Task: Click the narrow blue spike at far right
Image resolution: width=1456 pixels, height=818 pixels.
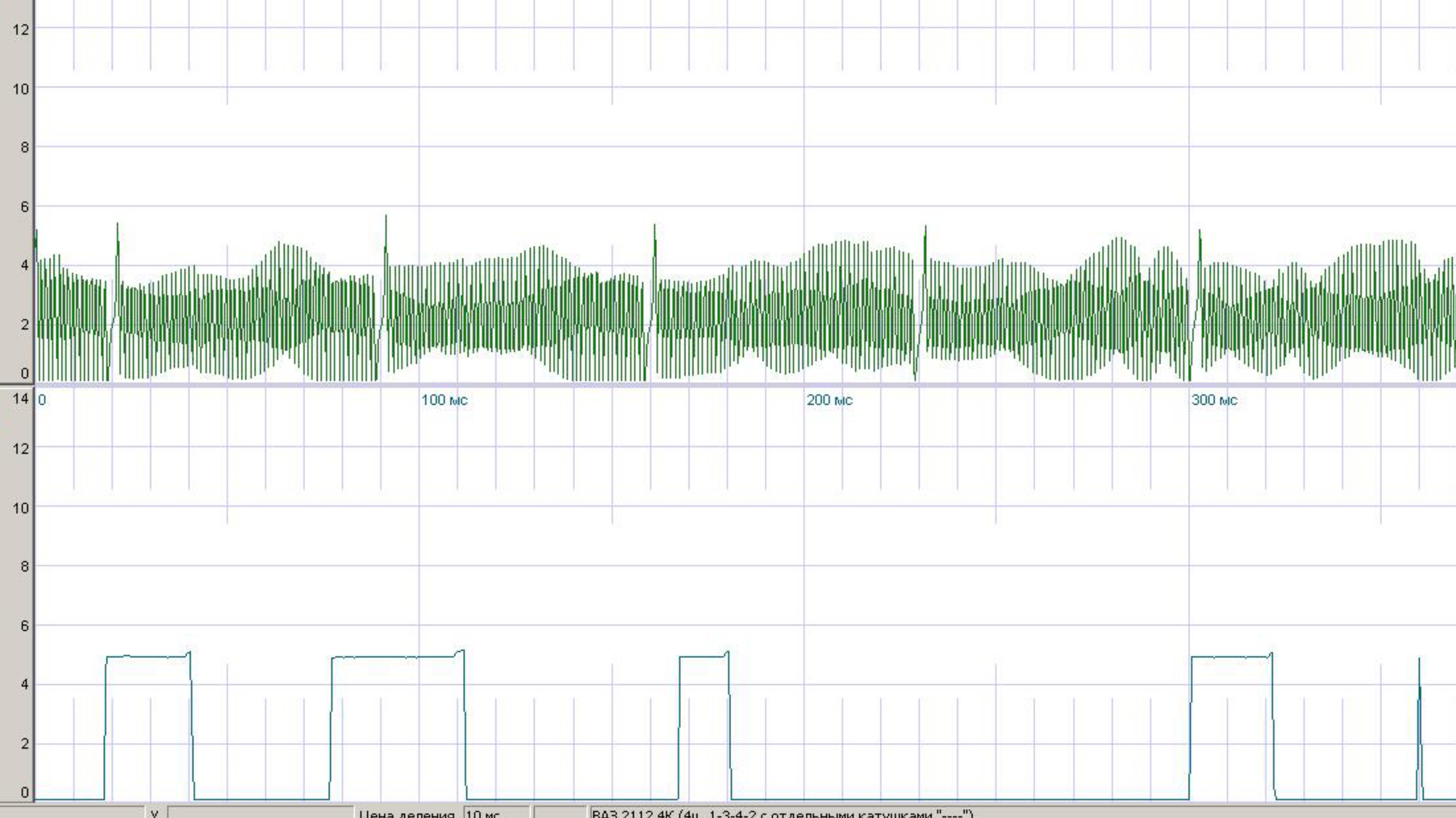Action: [x=1420, y=728]
